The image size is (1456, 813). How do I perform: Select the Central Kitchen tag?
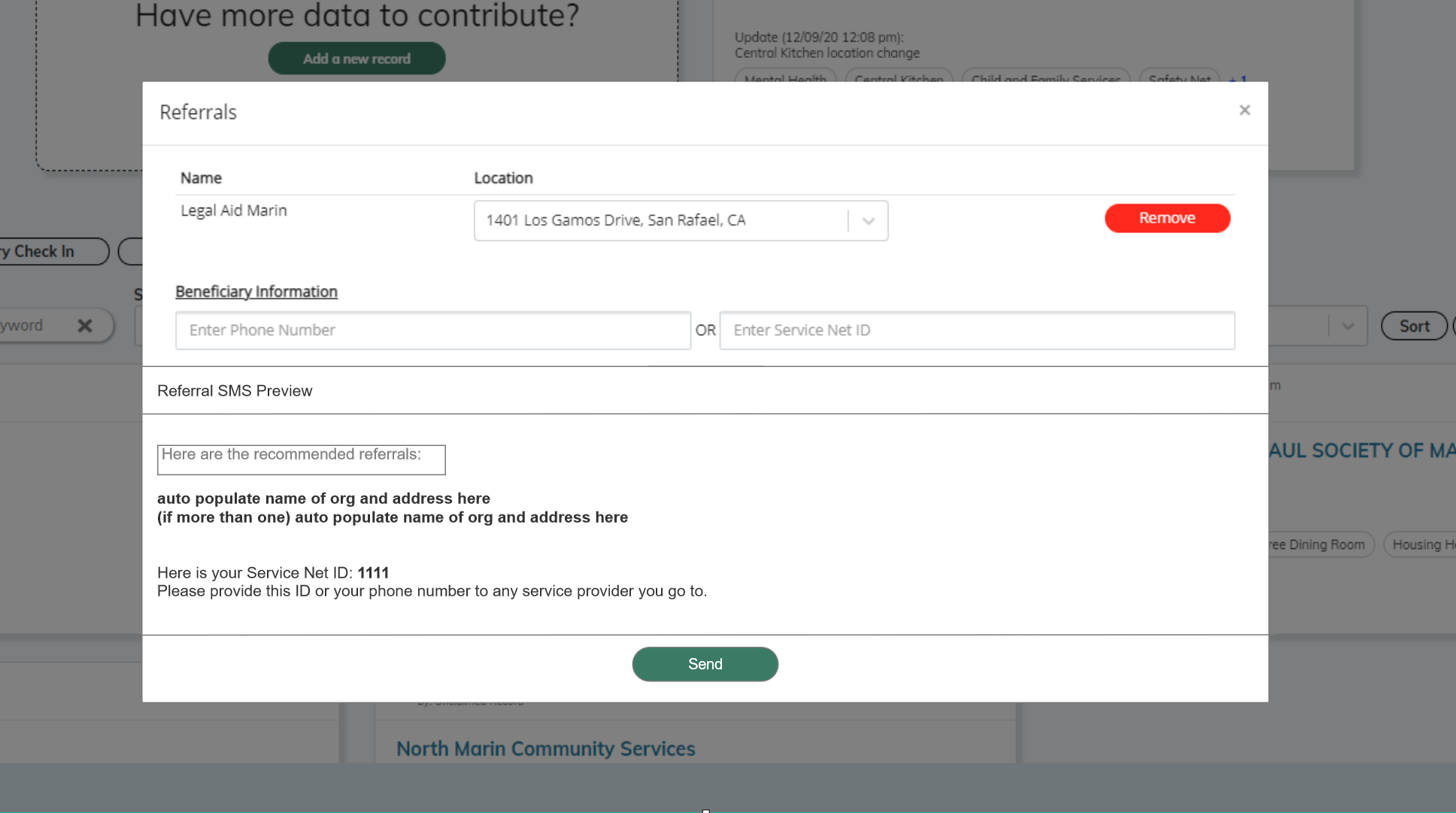coord(898,79)
